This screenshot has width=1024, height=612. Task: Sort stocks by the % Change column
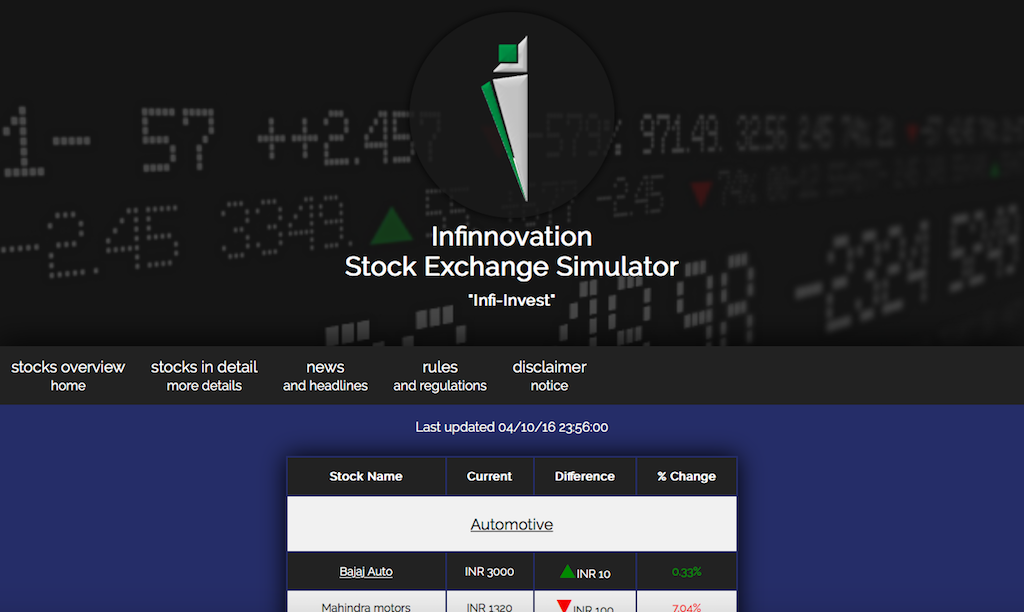tap(686, 476)
